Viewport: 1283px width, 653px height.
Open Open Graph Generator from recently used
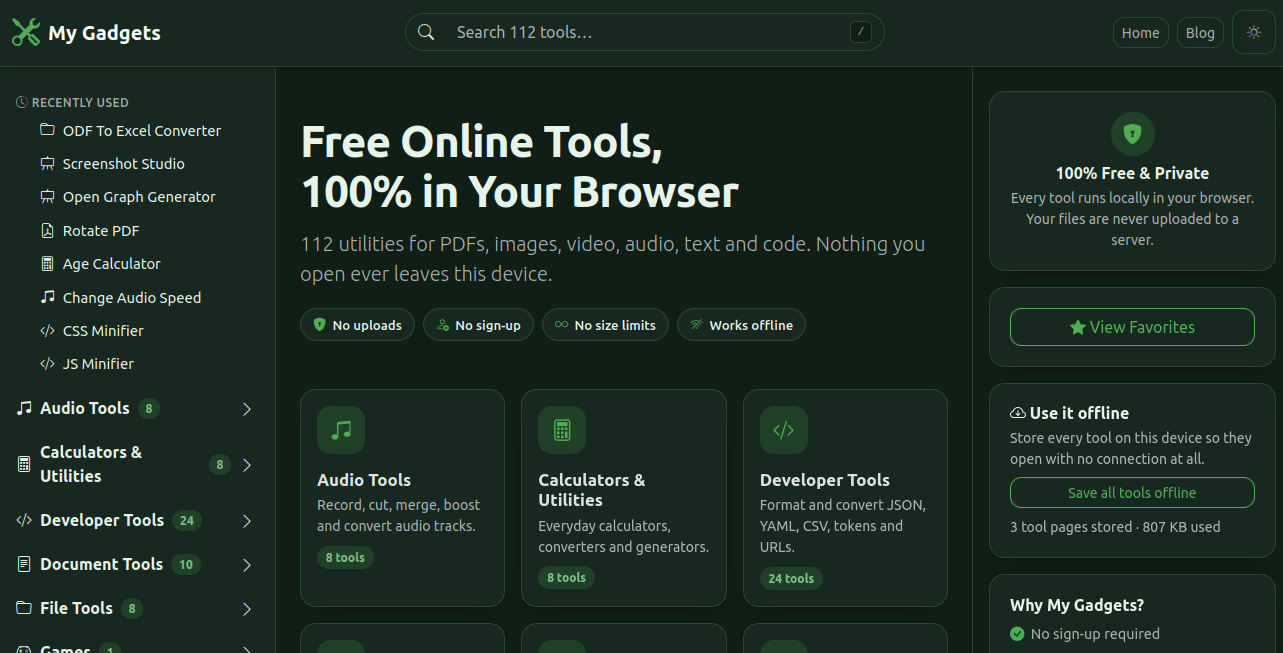click(x=139, y=196)
